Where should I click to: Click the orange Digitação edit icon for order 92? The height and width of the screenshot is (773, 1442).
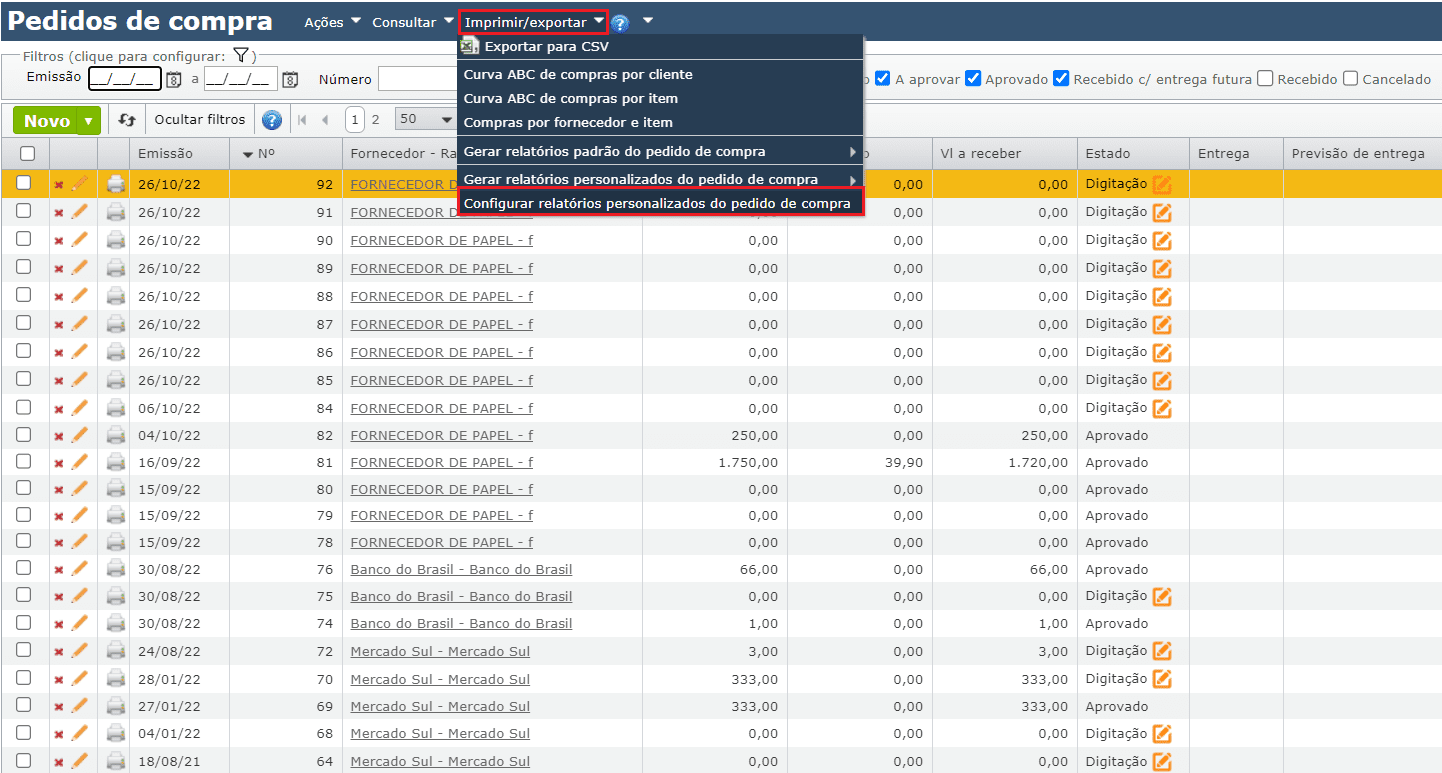(1161, 184)
